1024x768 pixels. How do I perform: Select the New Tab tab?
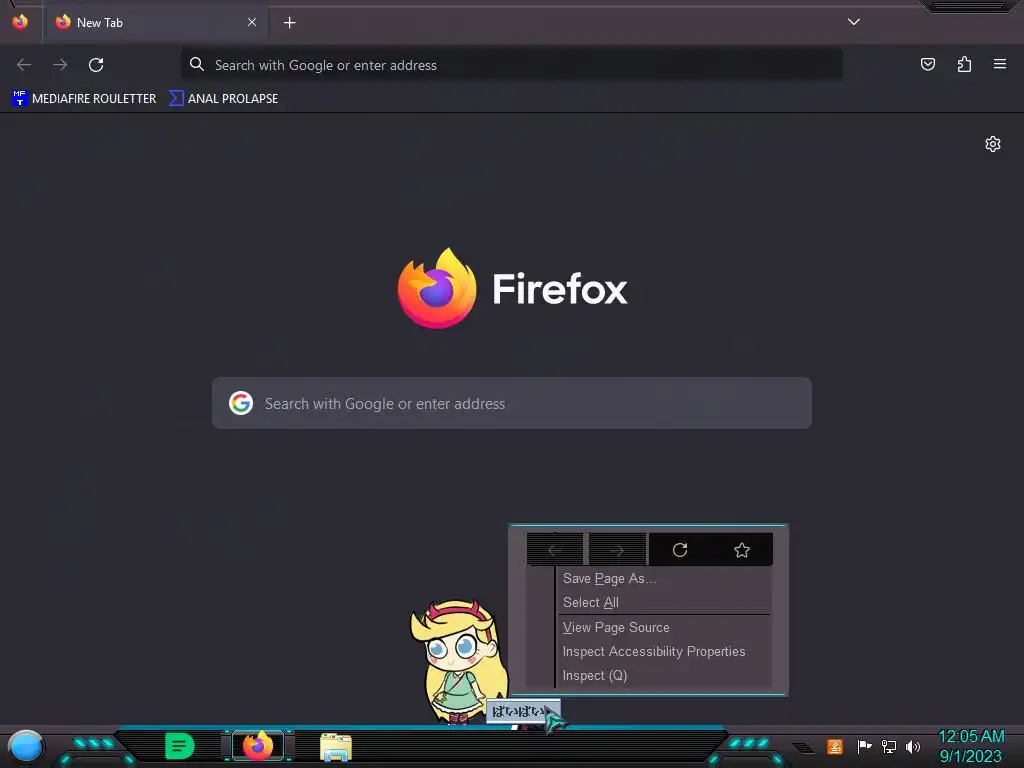[x=154, y=22]
